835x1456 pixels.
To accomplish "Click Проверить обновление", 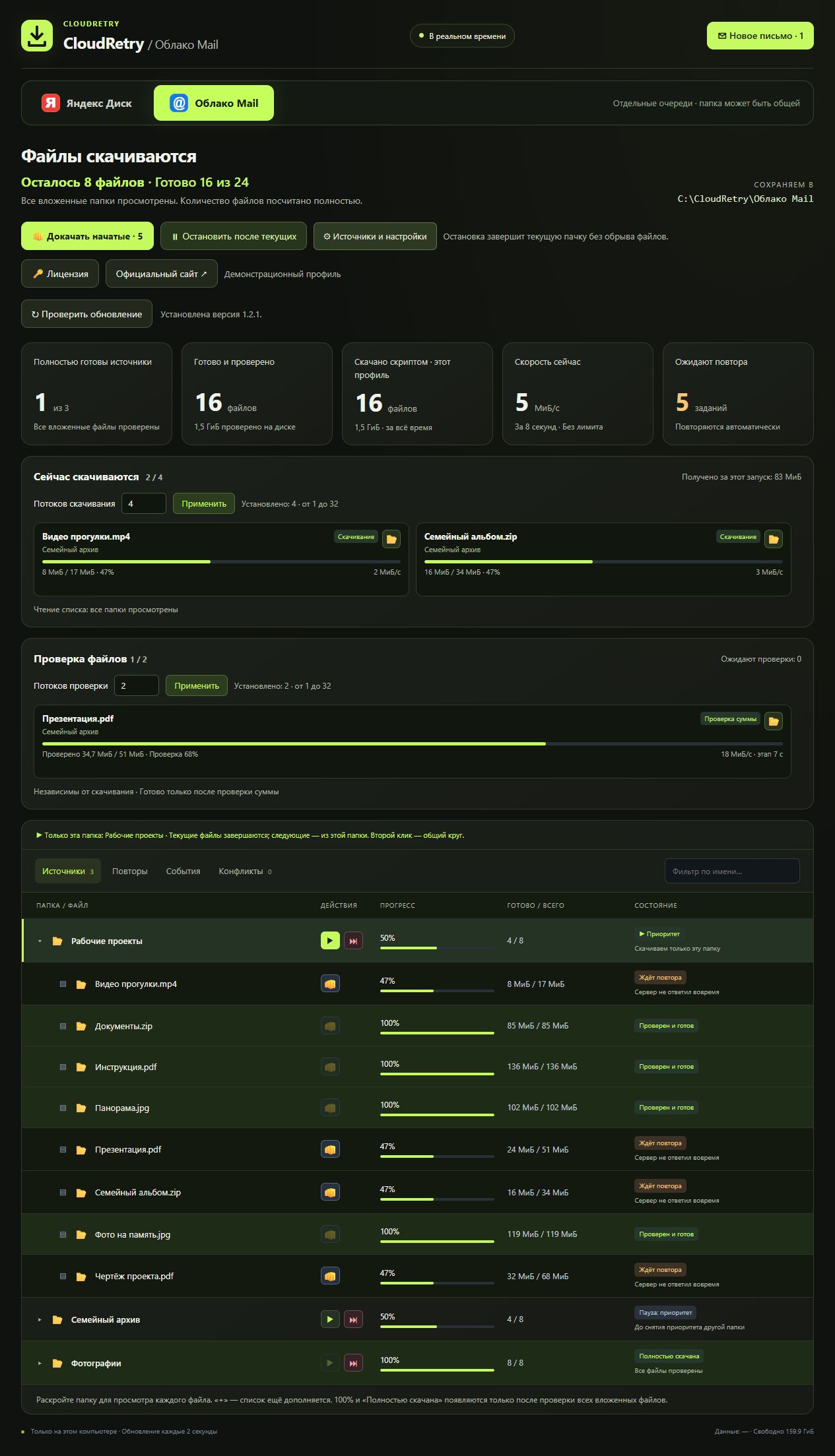I will point(86,314).
